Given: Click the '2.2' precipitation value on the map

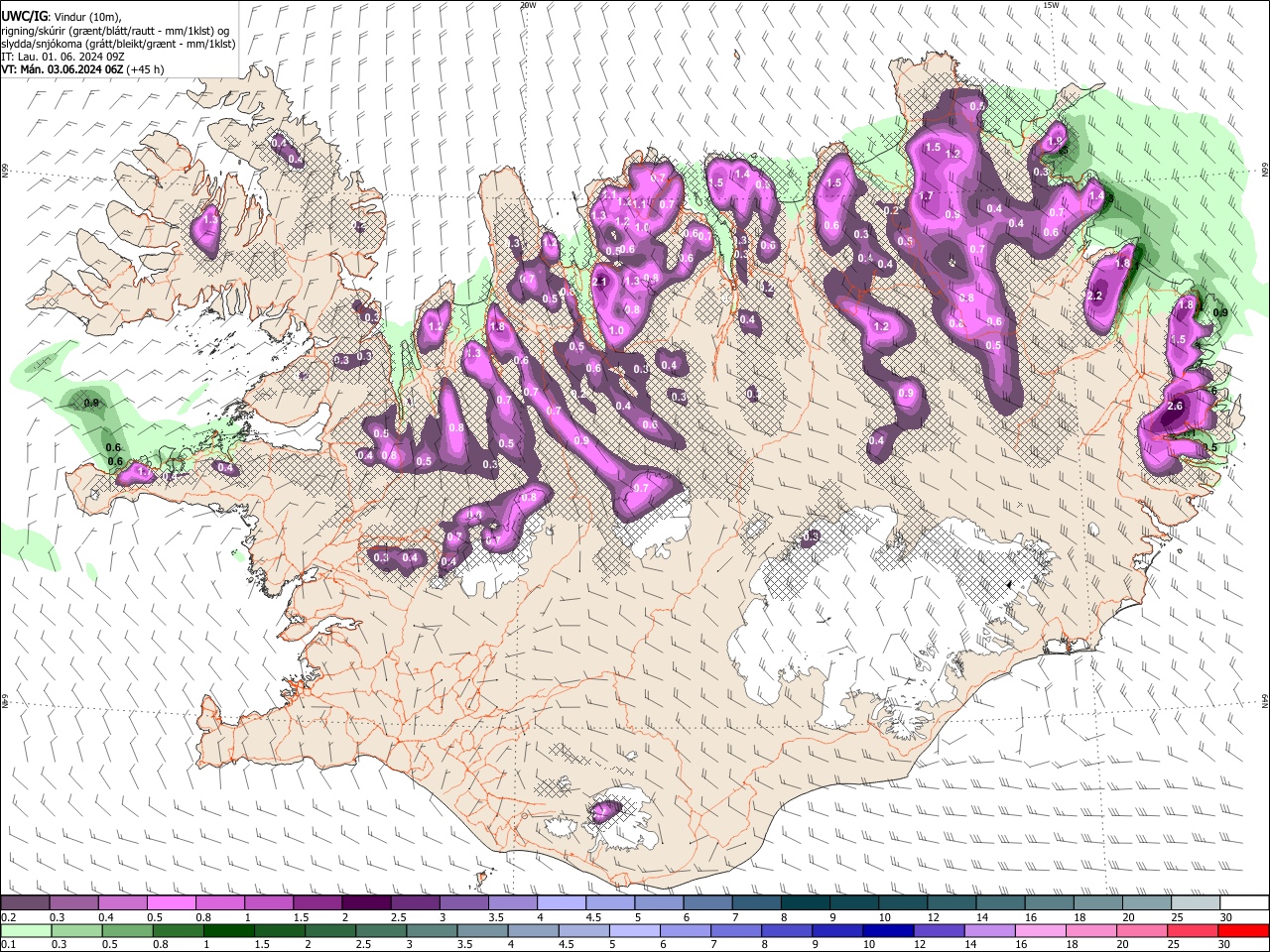Looking at the screenshot, I should click(1095, 297).
